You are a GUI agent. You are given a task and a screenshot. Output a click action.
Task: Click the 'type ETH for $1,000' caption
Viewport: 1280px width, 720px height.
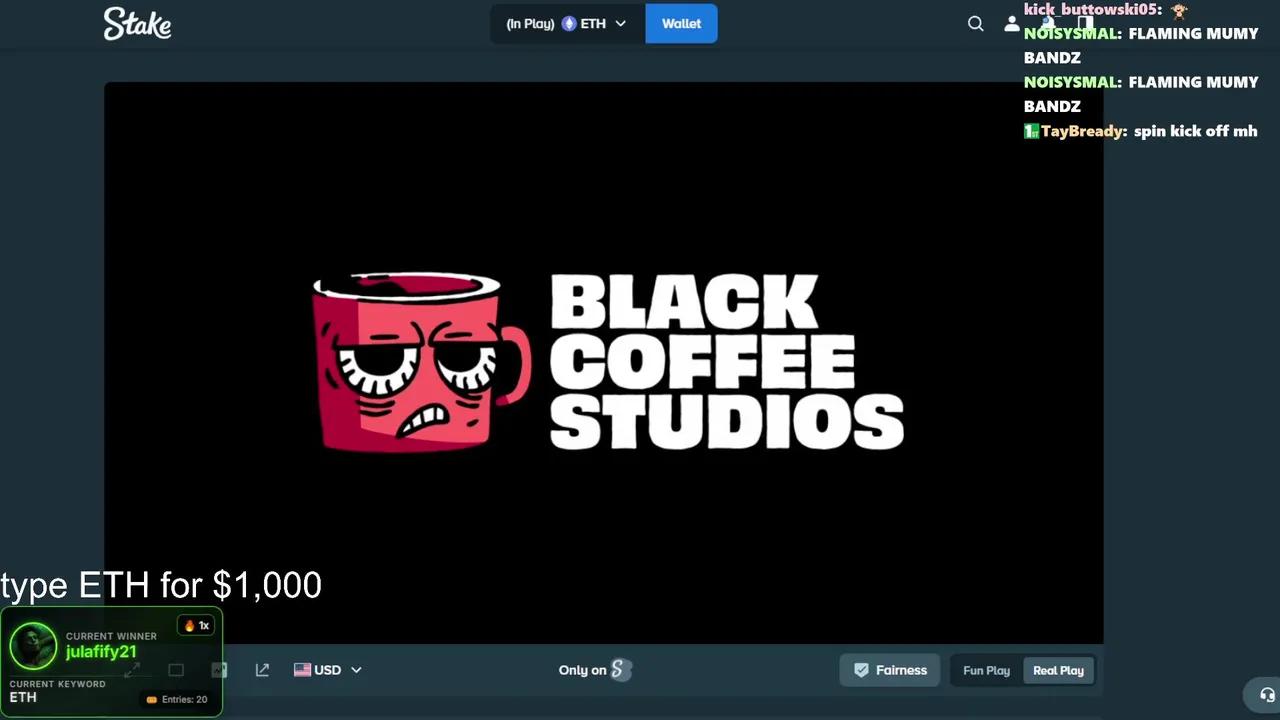(161, 585)
